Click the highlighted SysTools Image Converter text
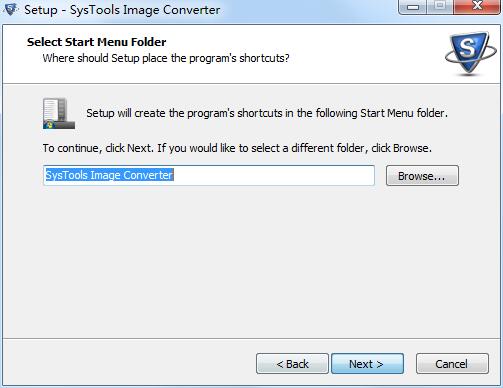This screenshot has width=503, height=388. (x=109, y=175)
